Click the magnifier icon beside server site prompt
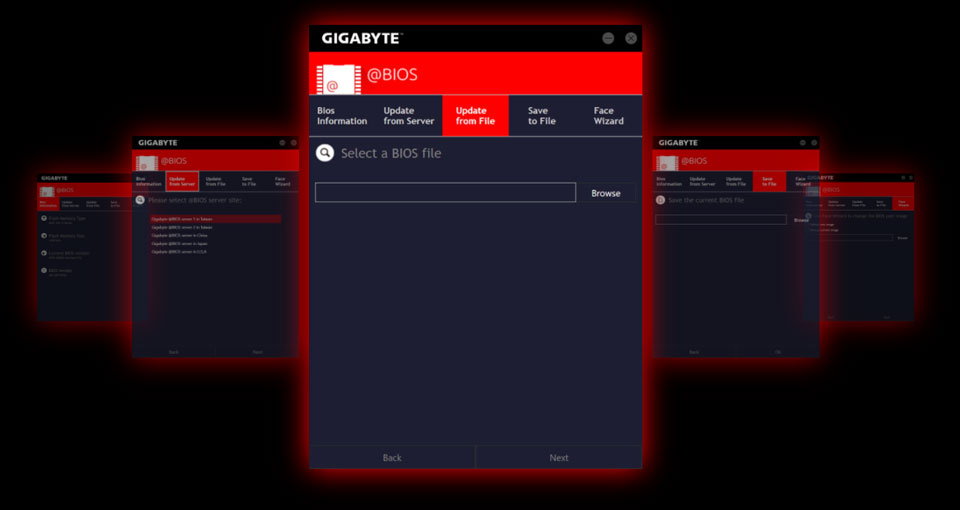This screenshot has width=960, height=510. point(140,200)
